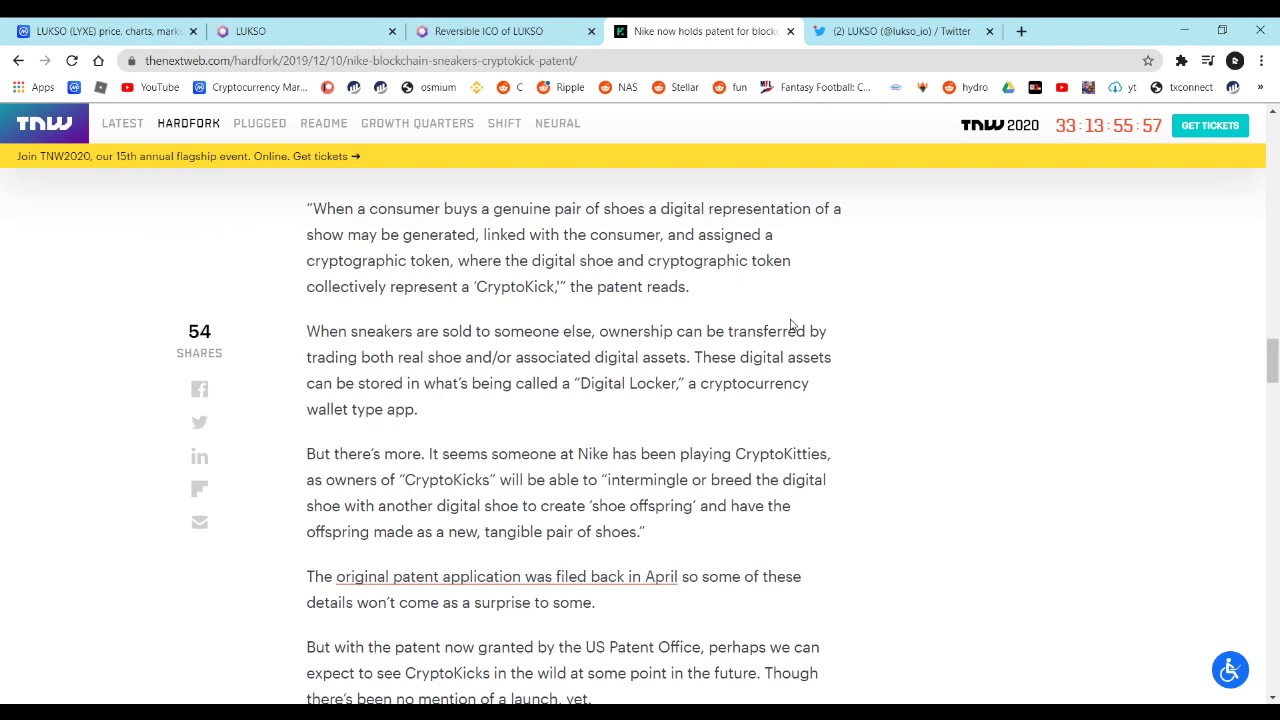Open the NAS reddit bookmark
Image resolution: width=1280 pixels, height=720 pixels.
click(618, 87)
